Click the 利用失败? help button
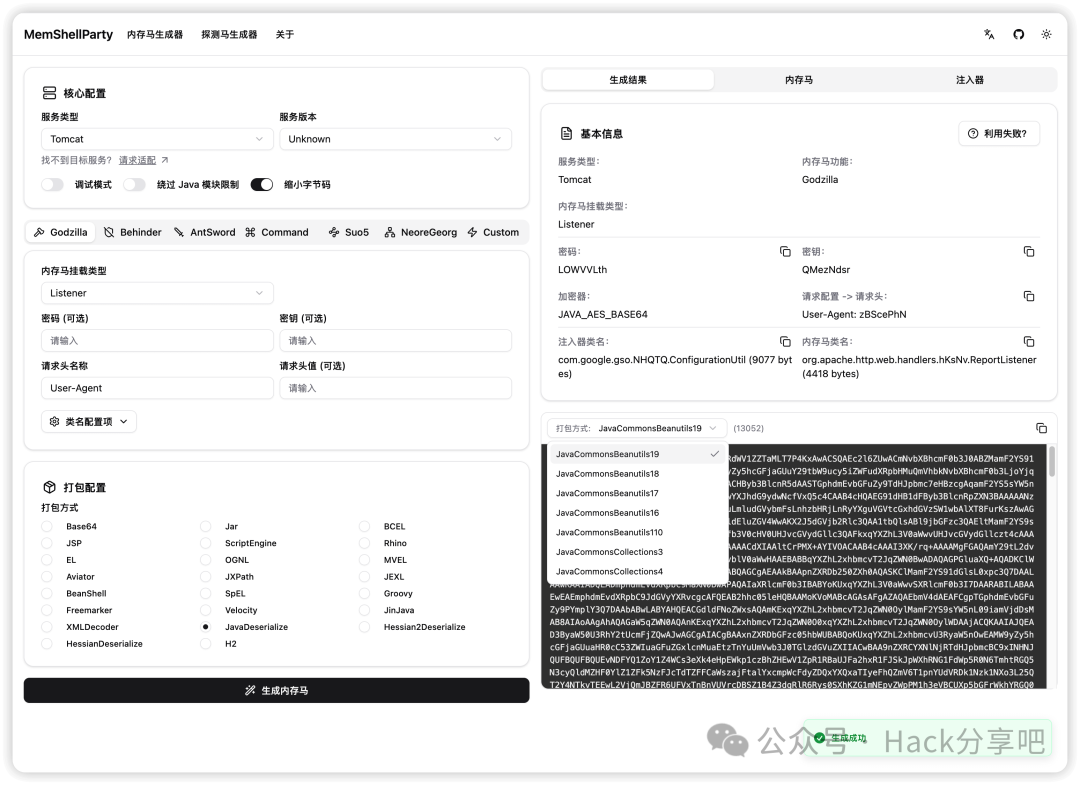This screenshot has width=1080, height=785. [998, 133]
